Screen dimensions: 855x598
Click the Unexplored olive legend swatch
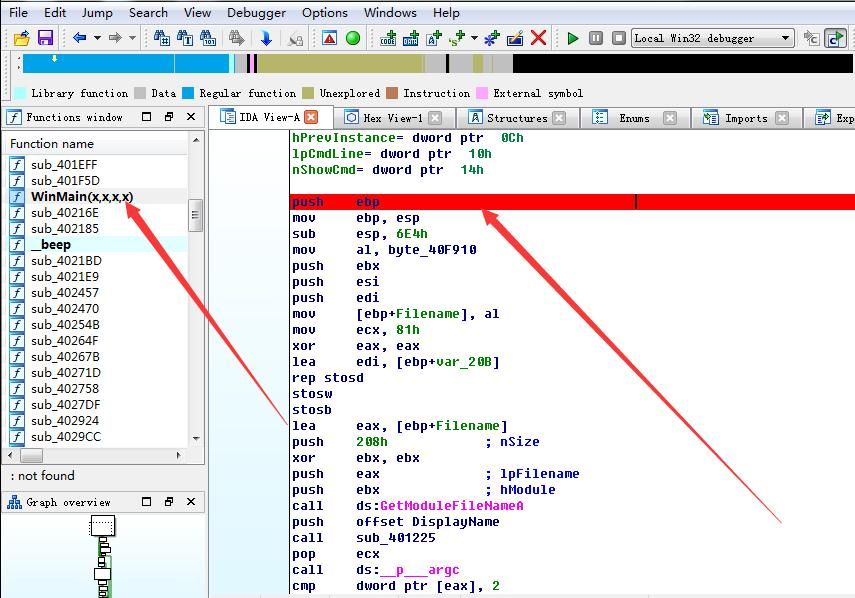308,93
